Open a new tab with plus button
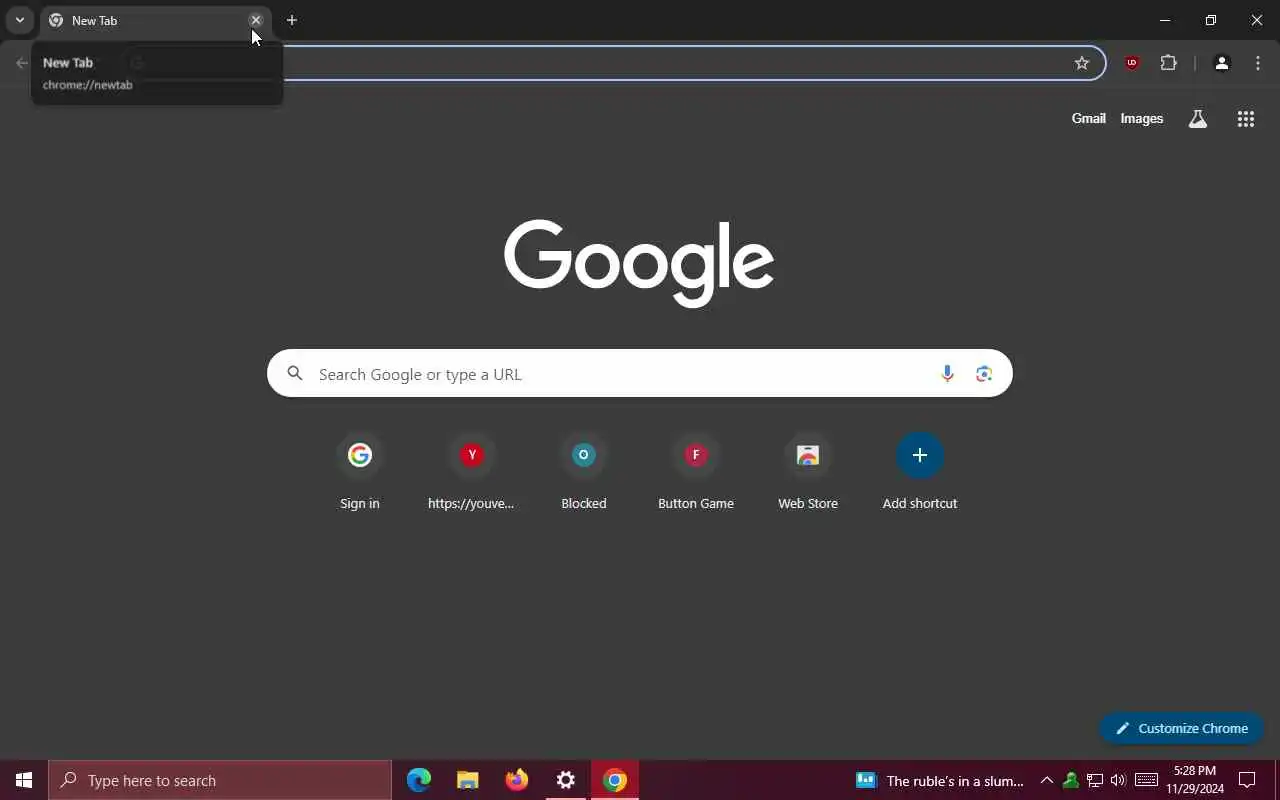The width and height of the screenshot is (1280, 800). [292, 20]
